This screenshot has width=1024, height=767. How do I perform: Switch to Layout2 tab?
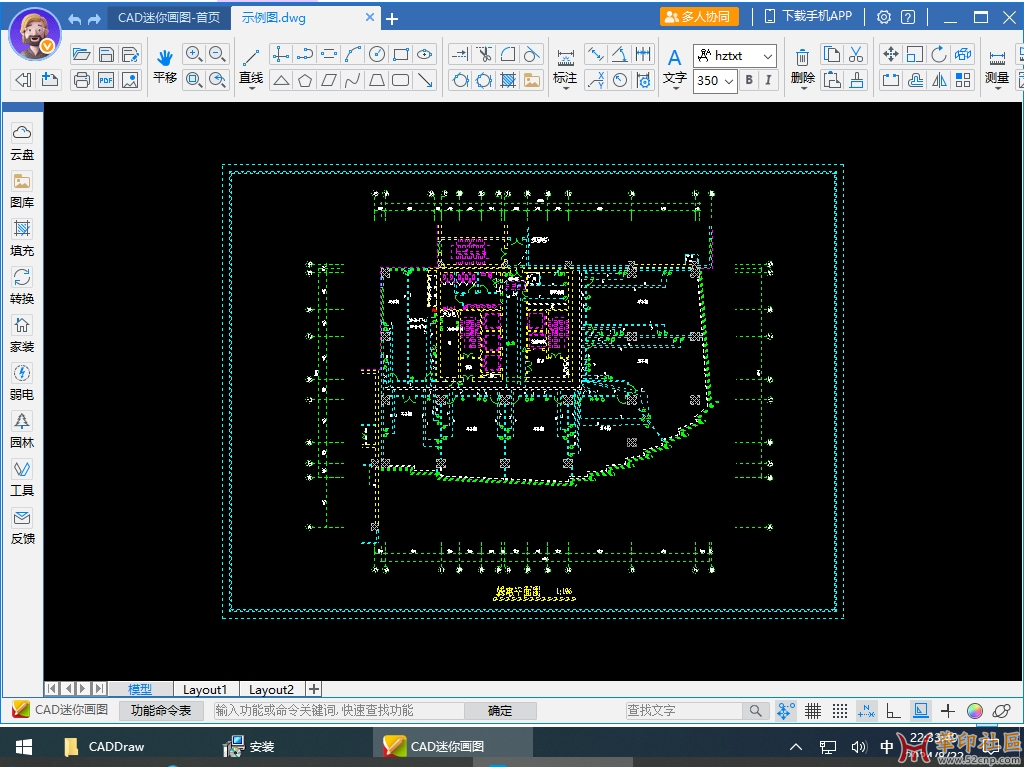(x=271, y=689)
